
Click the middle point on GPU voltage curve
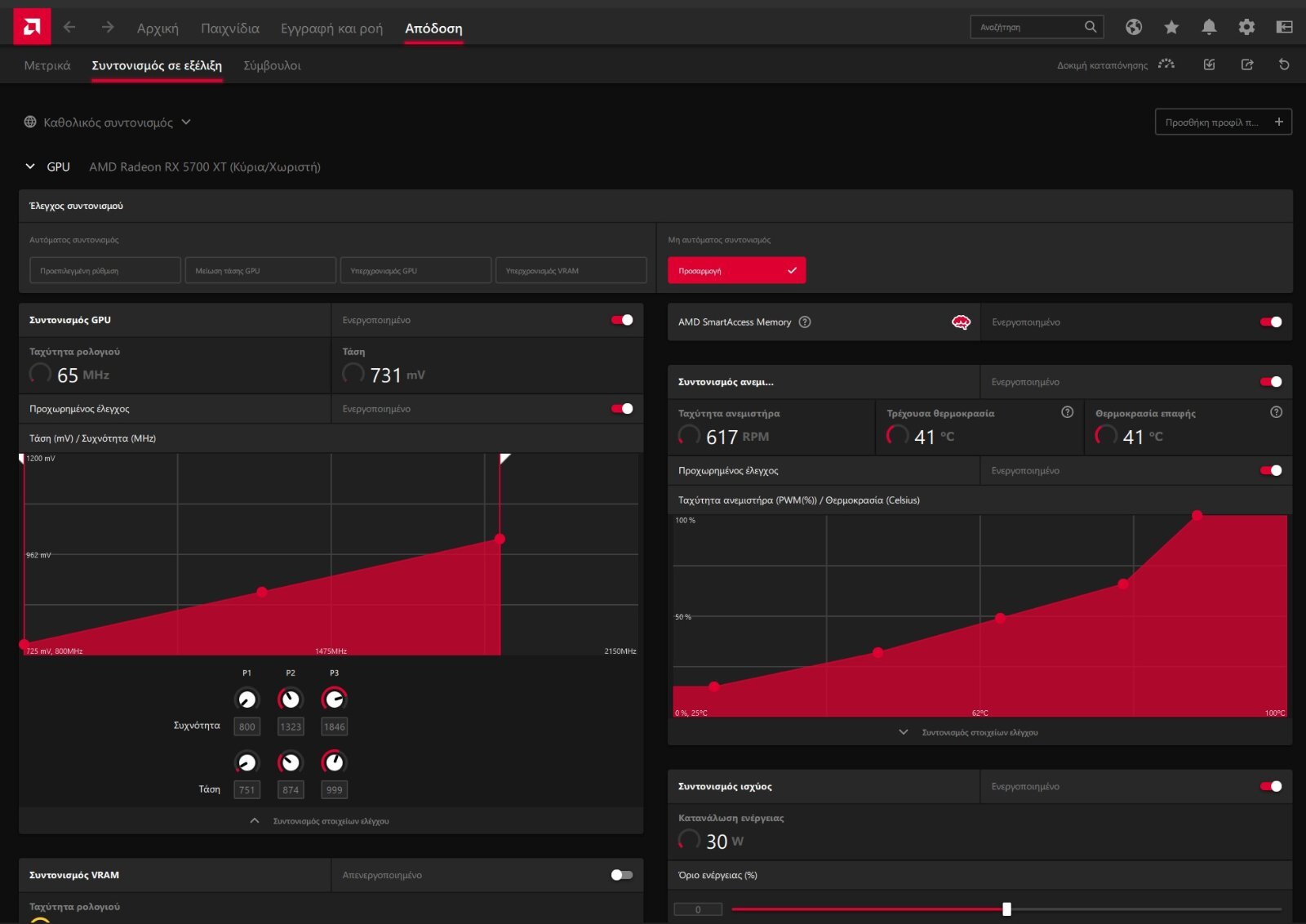click(x=262, y=592)
